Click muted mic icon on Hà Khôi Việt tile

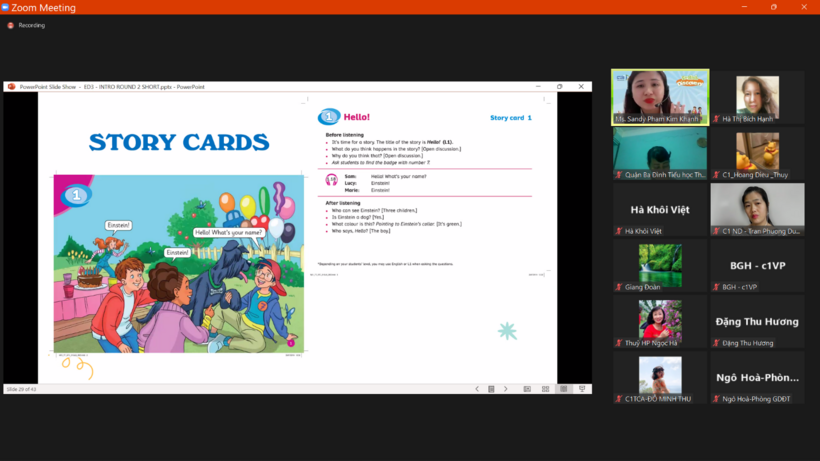618,231
